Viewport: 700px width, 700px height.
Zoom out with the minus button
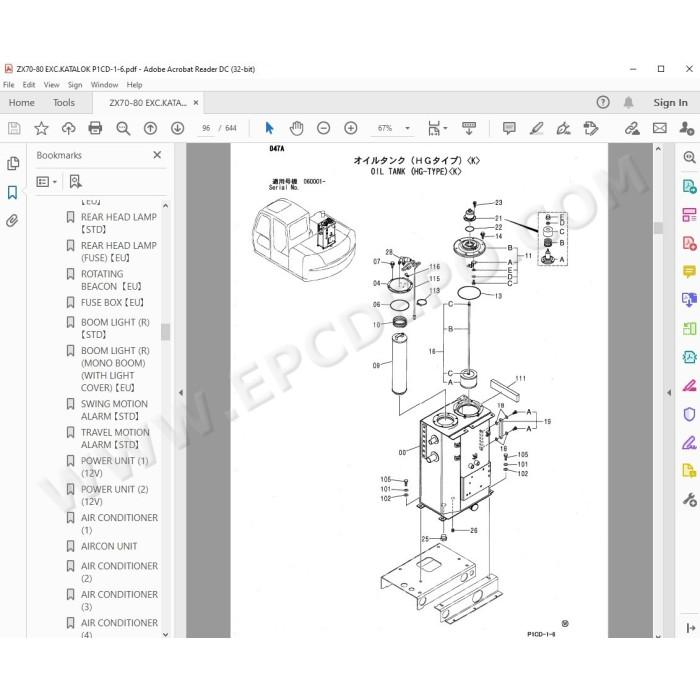click(323, 129)
